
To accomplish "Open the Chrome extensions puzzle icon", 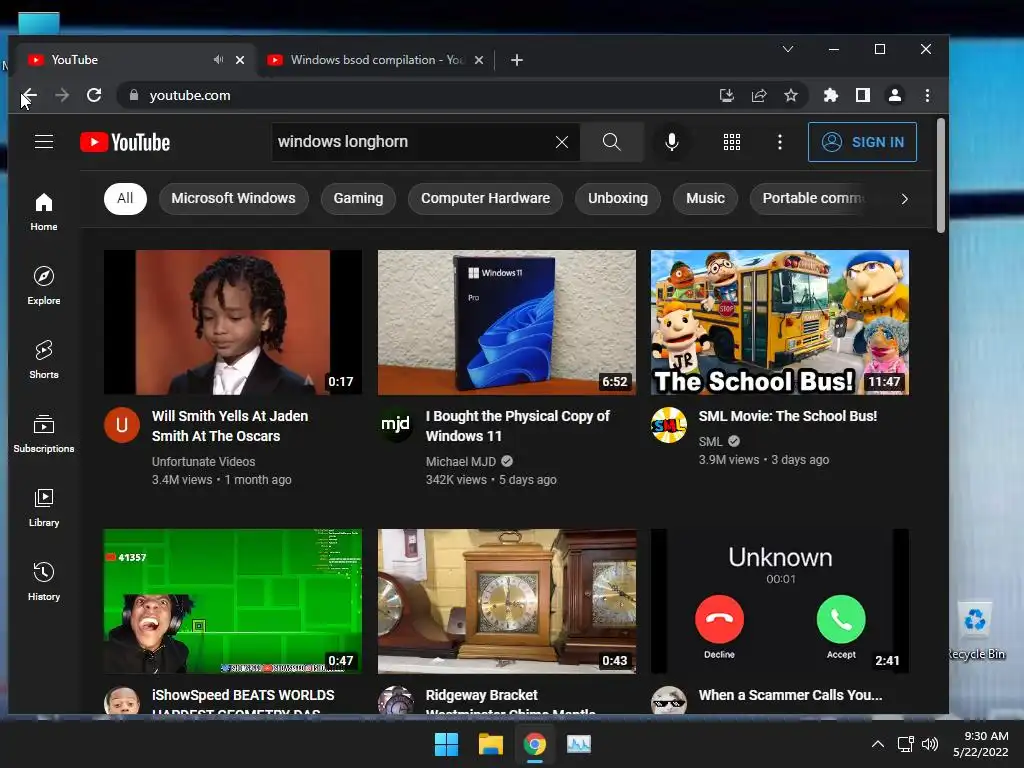I will coord(831,95).
